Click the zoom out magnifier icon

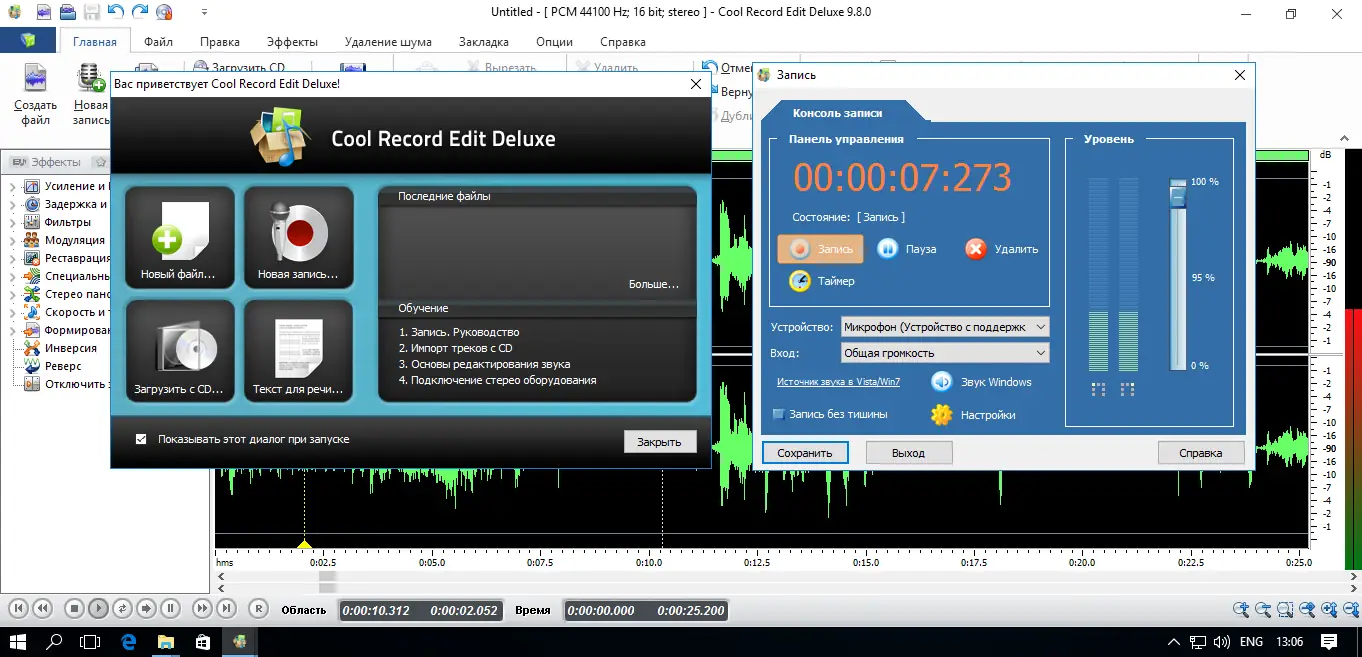pos(1263,609)
